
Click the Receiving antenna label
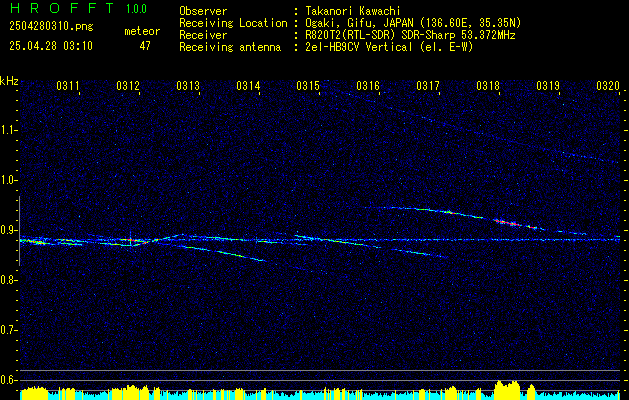pyautogui.click(x=230, y=47)
